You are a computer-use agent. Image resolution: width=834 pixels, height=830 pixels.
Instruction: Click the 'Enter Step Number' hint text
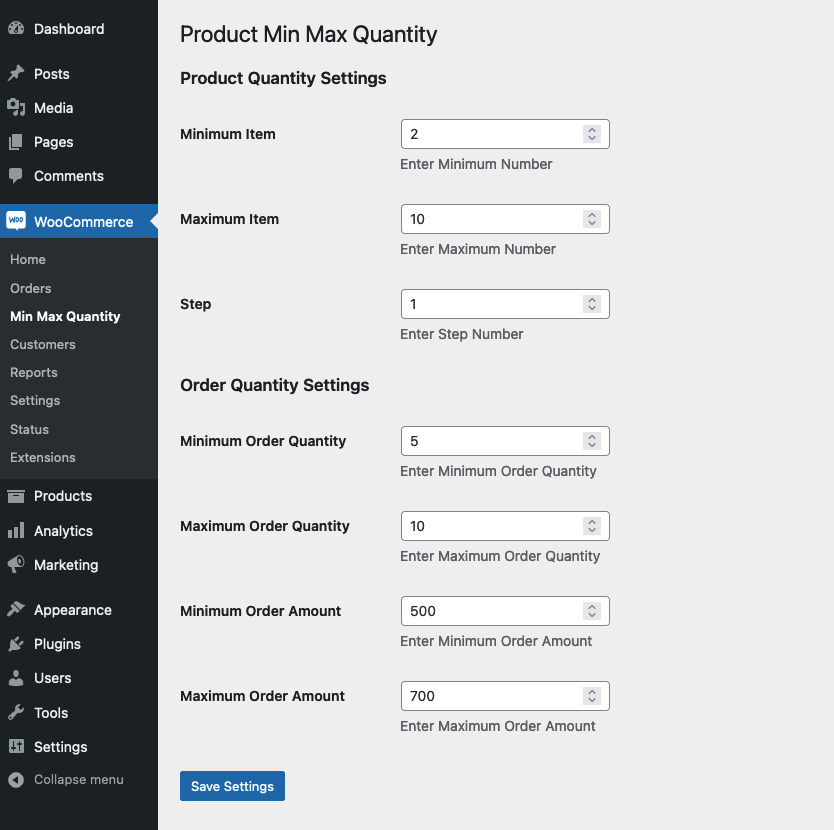pos(462,334)
